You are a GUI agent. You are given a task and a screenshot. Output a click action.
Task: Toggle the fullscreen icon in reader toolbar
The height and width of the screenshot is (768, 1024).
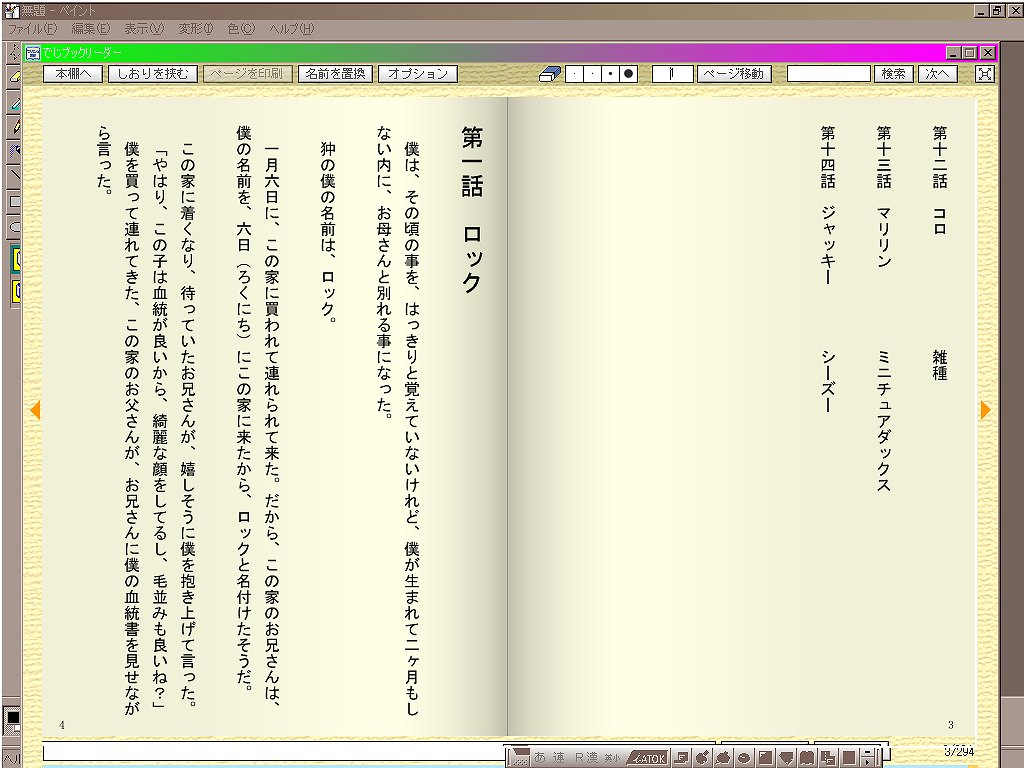point(984,74)
